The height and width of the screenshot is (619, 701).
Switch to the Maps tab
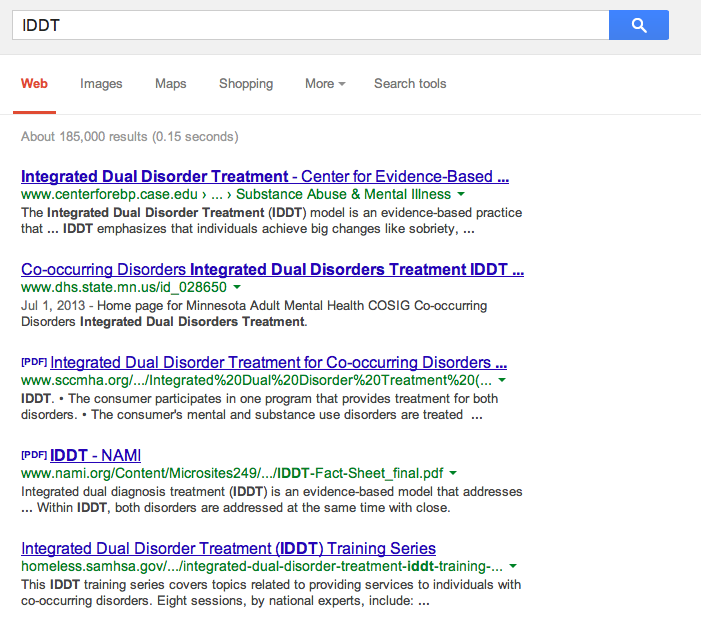(x=170, y=84)
